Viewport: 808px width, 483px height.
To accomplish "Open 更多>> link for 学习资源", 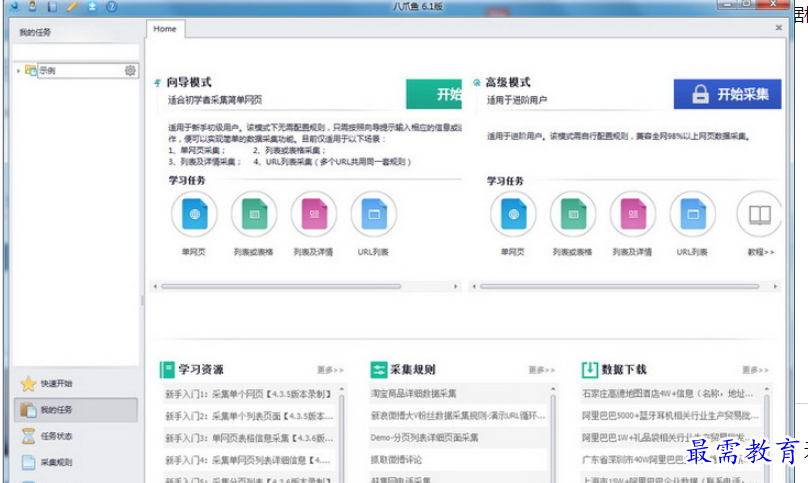I will tap(330, 370).
